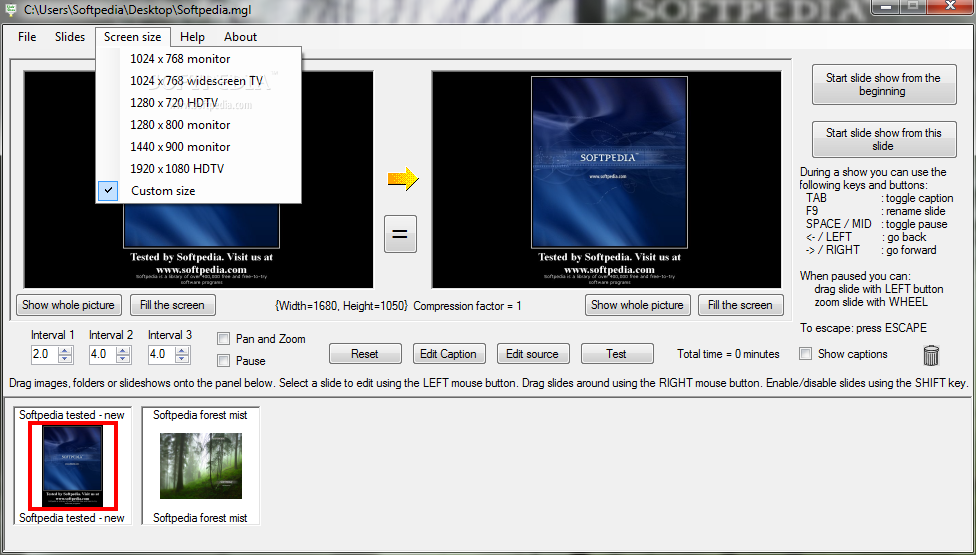The width and height of the screenshot is (976, 555).
Task: Enable the Show captions checkbox
Action: click(805, 353)
